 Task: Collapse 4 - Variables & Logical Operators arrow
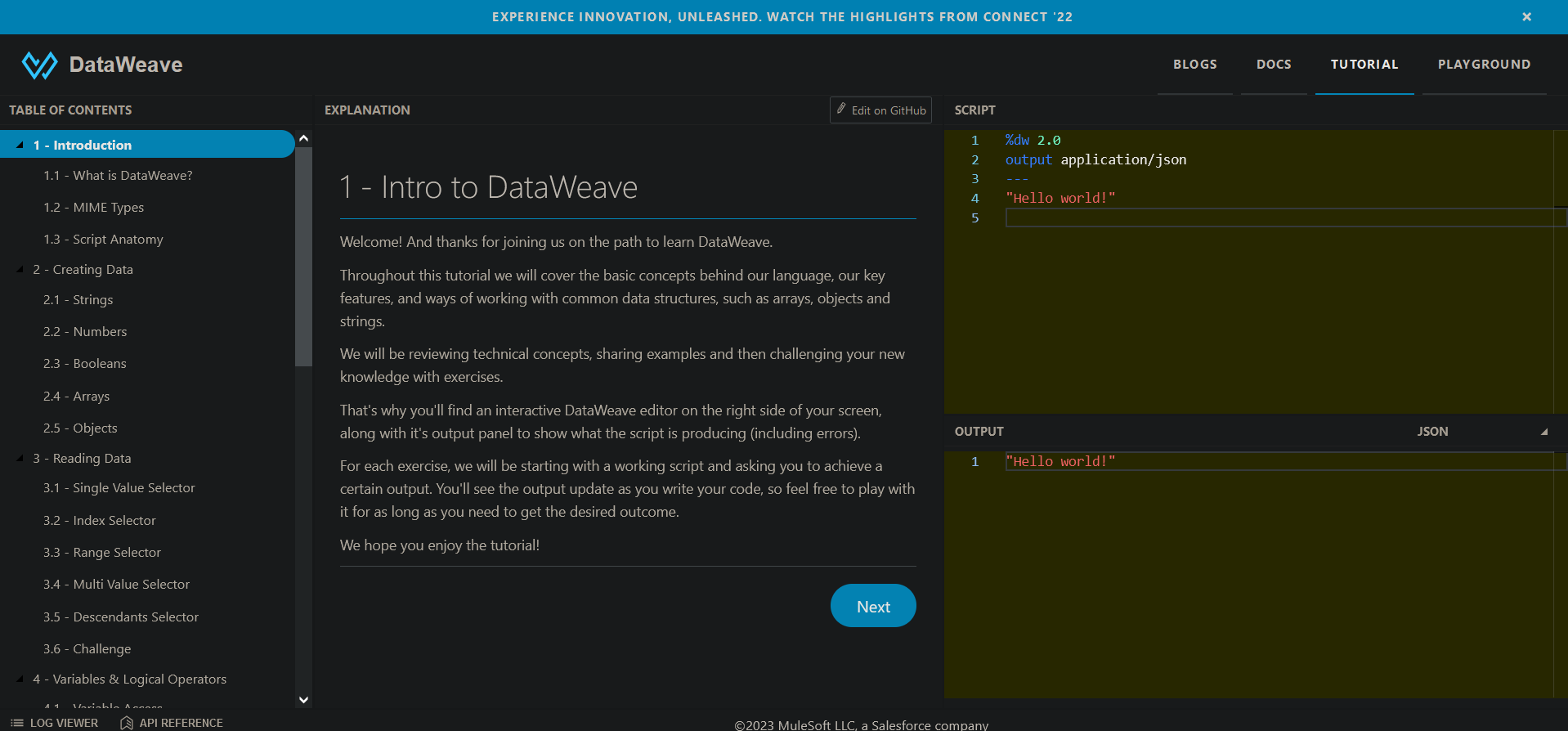coord(20,679)
